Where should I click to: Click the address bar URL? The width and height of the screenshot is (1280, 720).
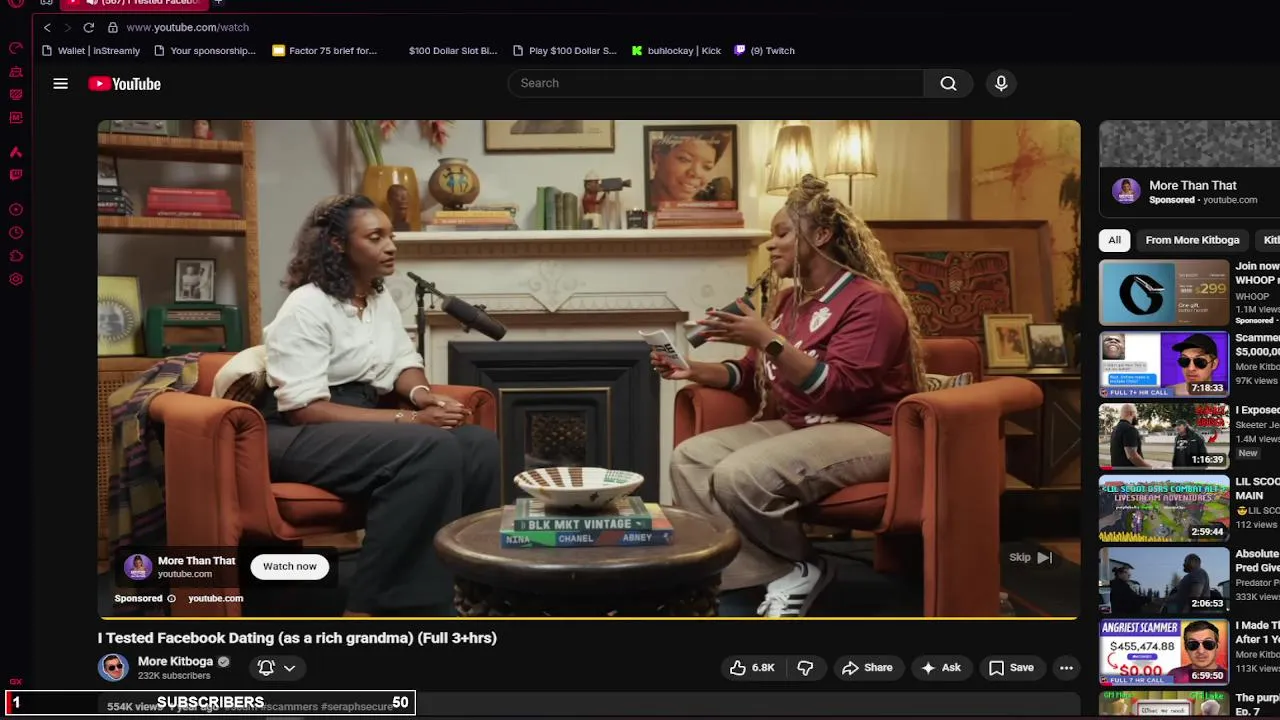187,27
